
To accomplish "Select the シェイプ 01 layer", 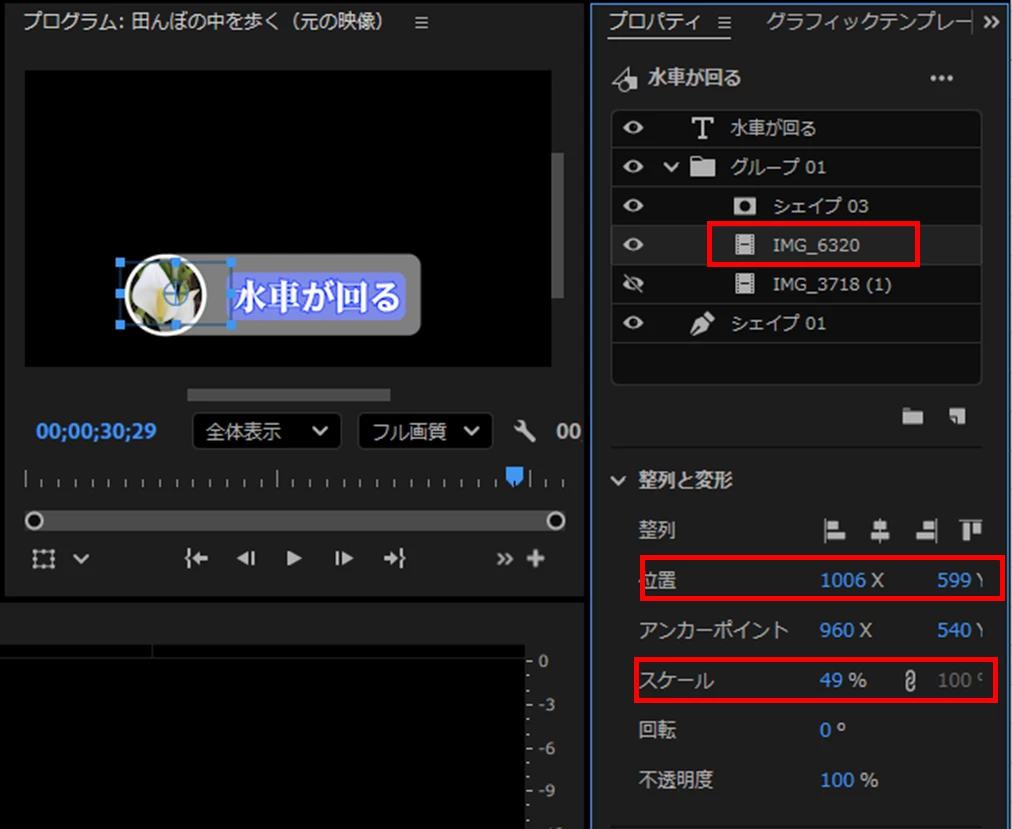I will [x=796, y=323].
